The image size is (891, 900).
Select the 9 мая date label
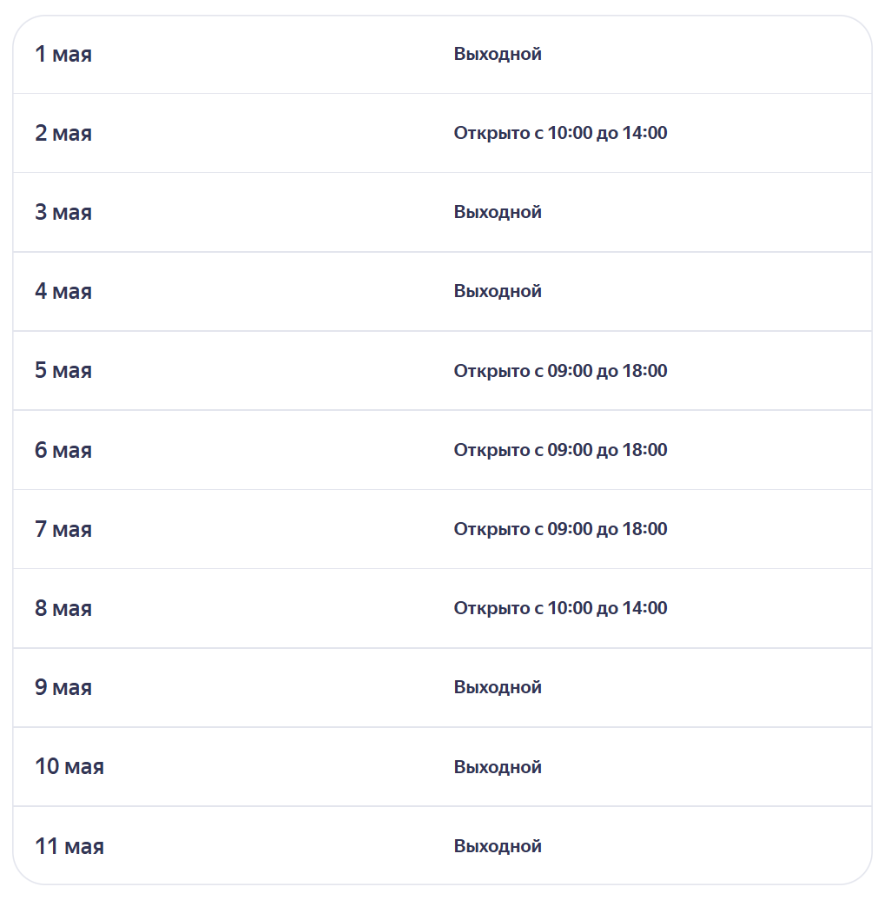tap(63, 688)
